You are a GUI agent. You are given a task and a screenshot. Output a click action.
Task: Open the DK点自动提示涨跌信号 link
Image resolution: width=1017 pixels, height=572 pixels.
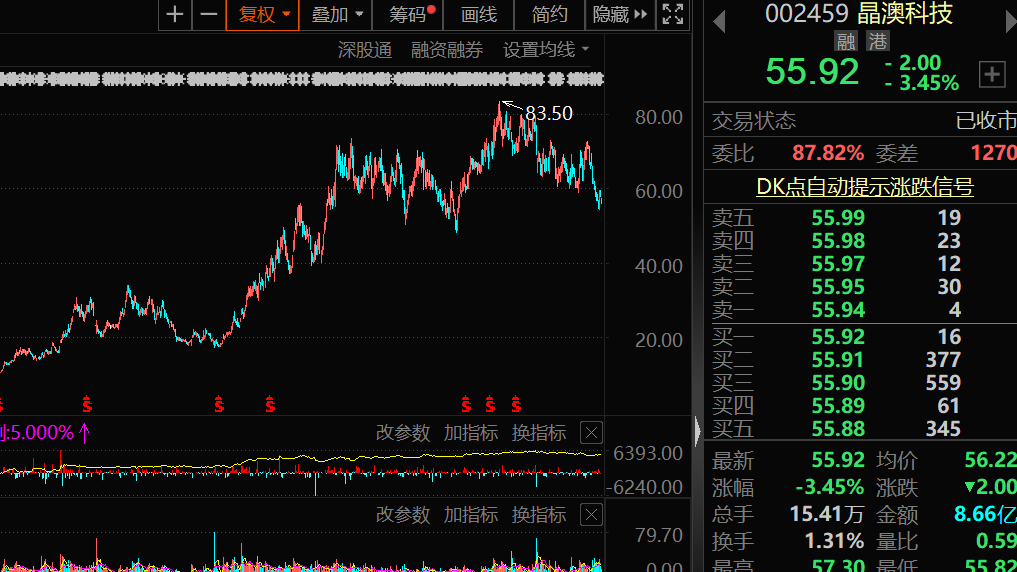coord(864,187)
